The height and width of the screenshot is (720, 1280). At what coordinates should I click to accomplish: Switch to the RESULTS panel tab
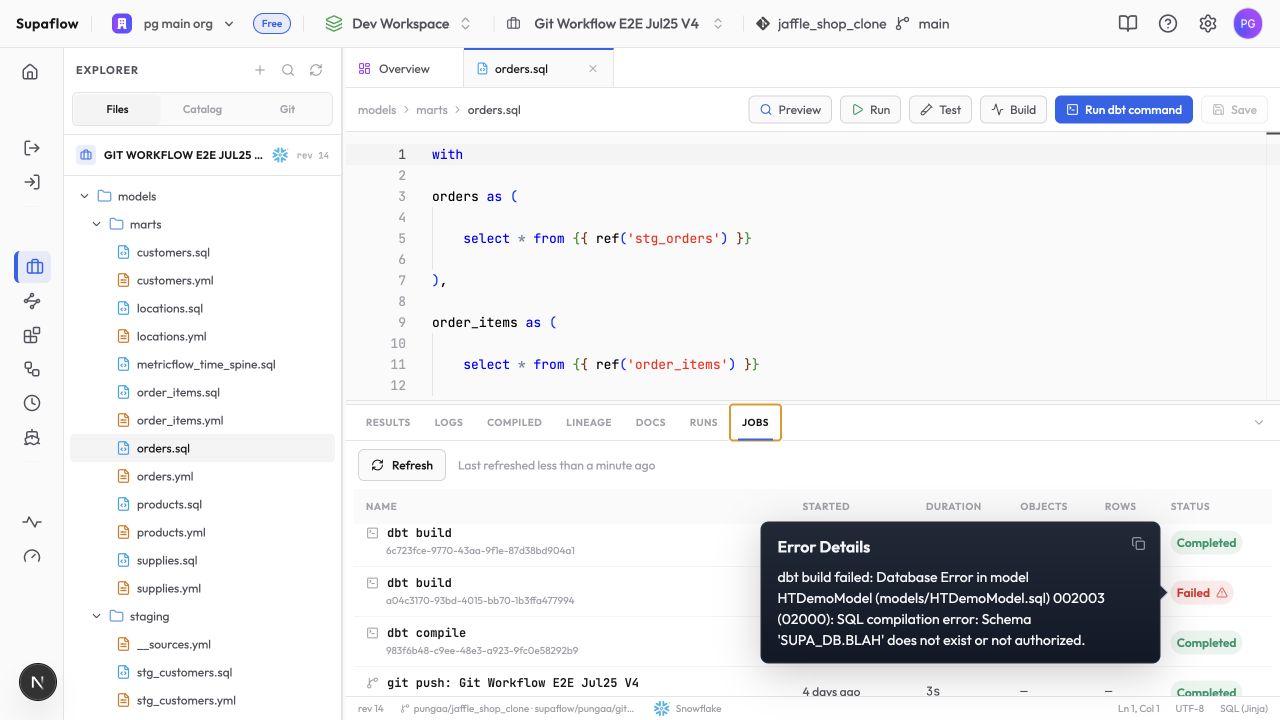pos(388,422)
